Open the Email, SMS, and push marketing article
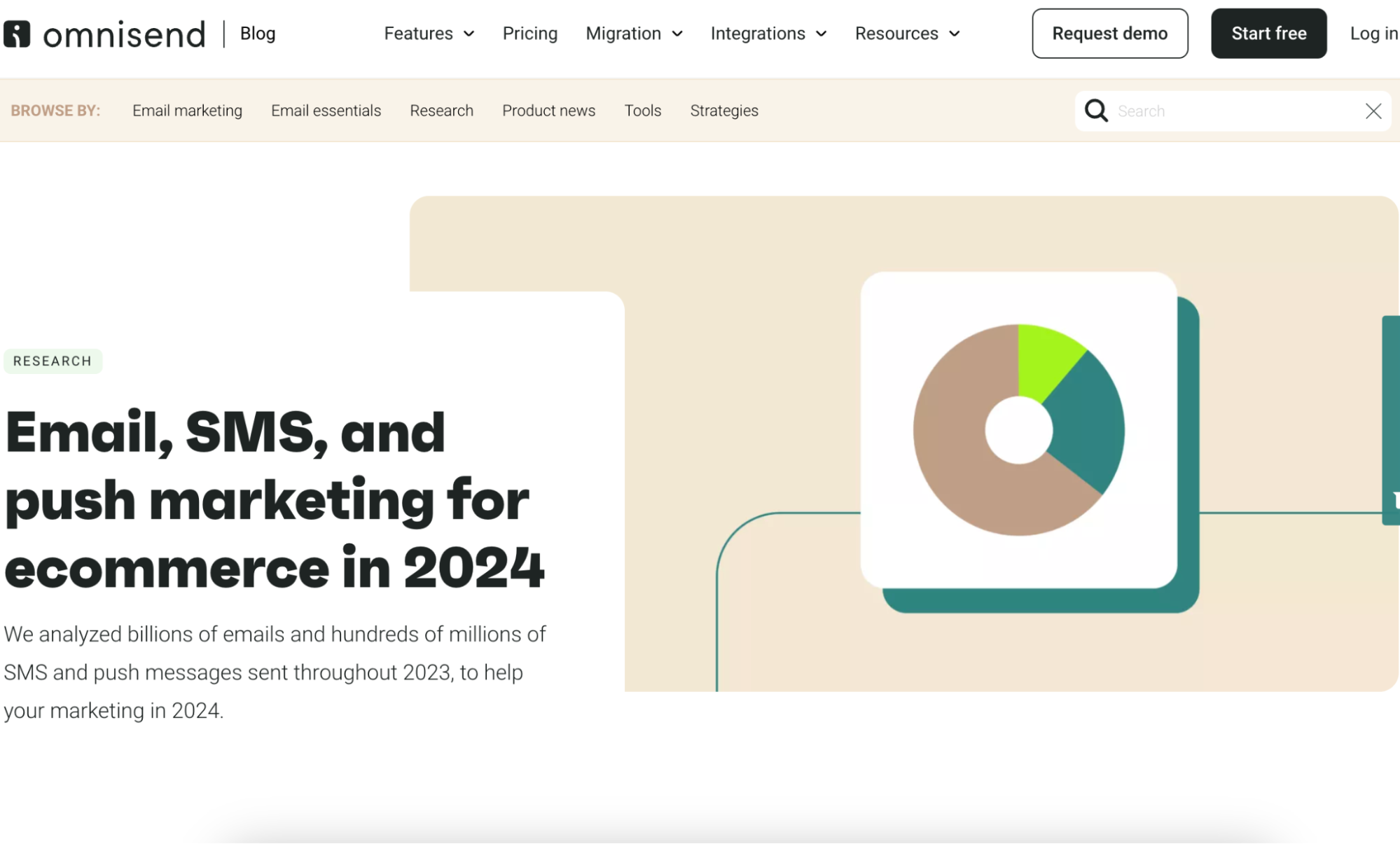This screenshot has width=1400, height=844. coord(275,499)
